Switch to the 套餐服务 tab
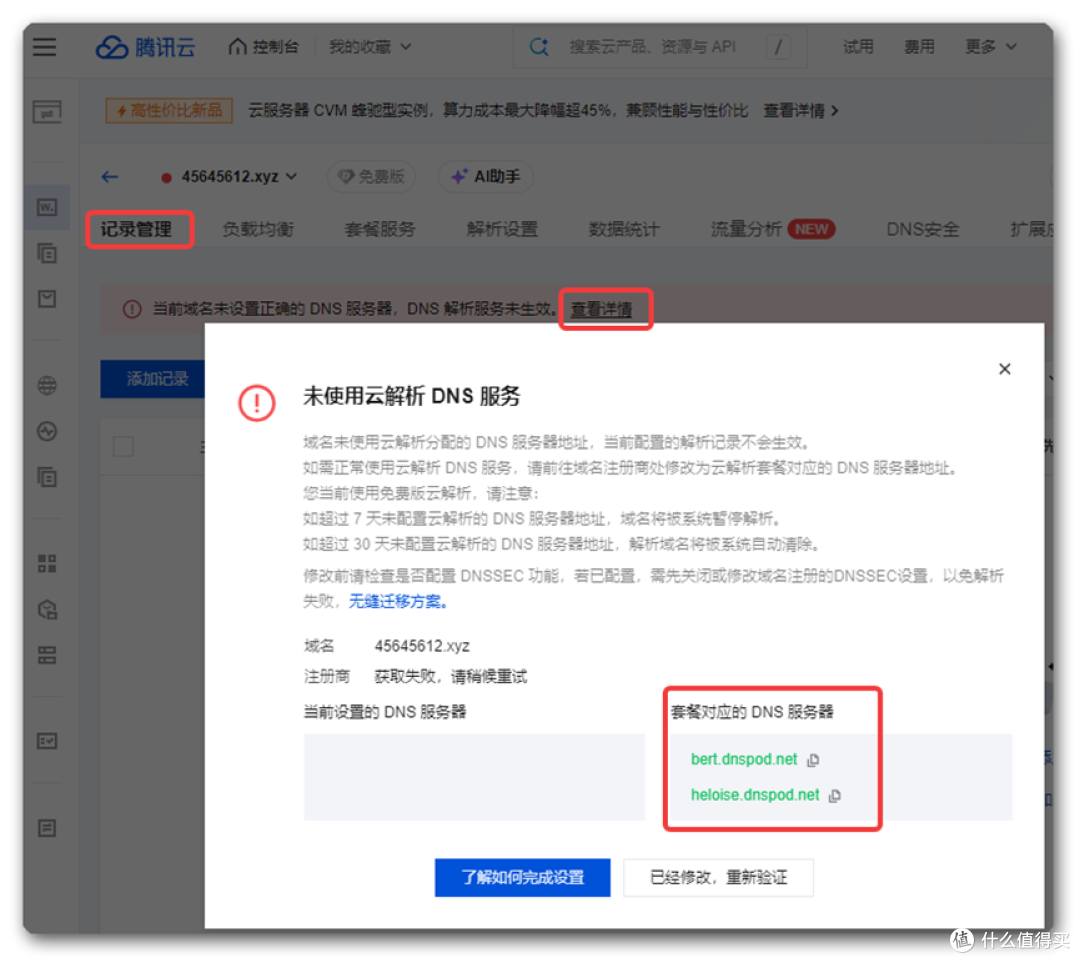This screenshot has height=963, width=1080. pyautogui.click(x=380, y=229)
